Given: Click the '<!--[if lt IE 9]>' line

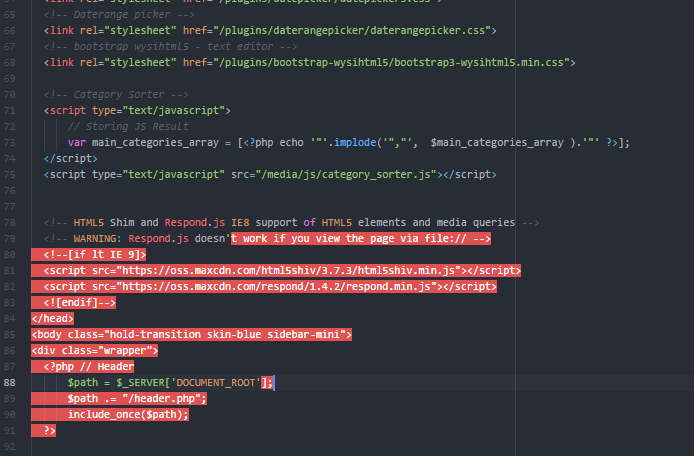Looking at the screenshot, I should (x=95, y=255).
